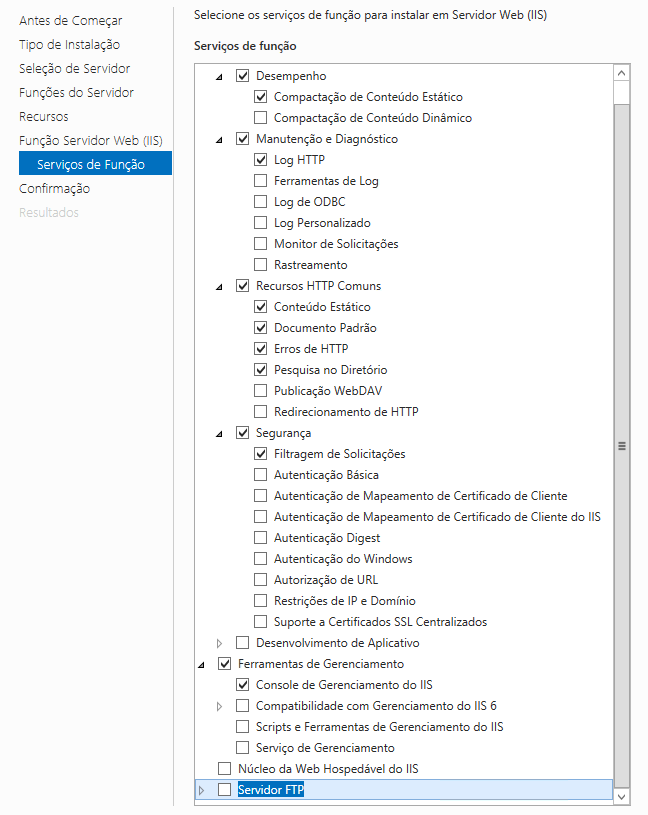Open the Confirmação wizard step

click(54, 189)
